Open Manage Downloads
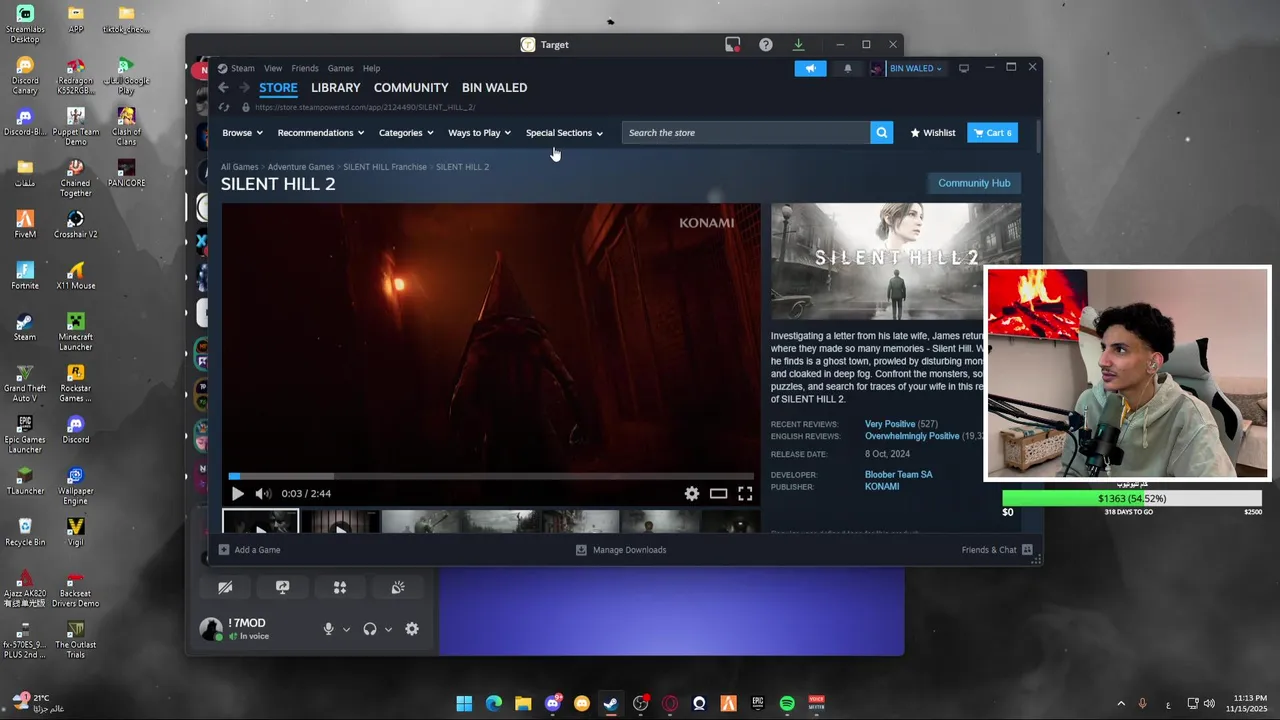Image resolution: width=1280 pixels, height=720 pixels. [x=621, y=550]
